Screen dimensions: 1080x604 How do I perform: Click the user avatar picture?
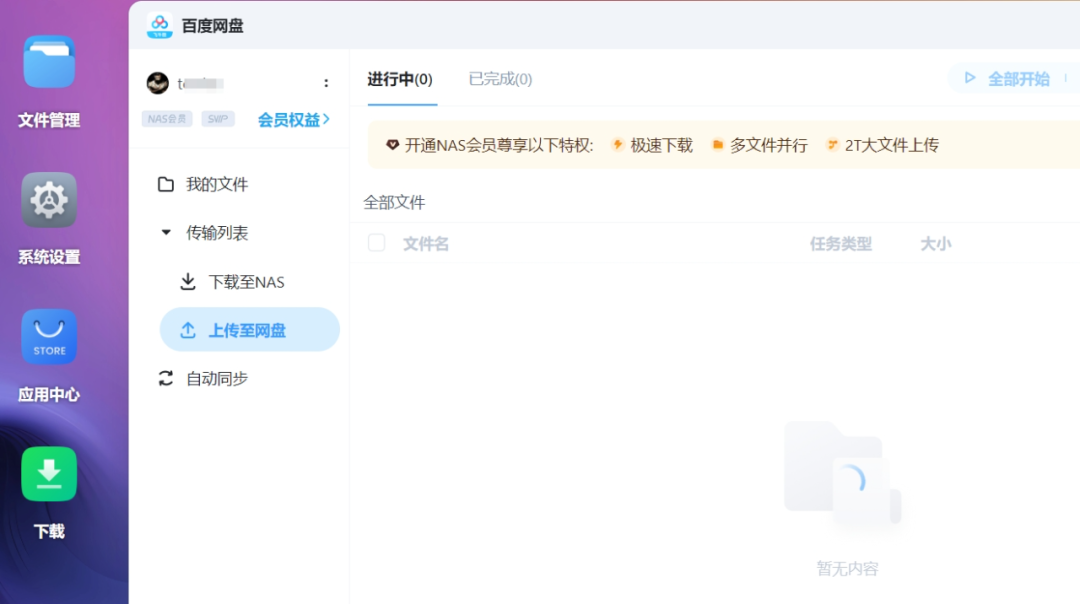158,83
